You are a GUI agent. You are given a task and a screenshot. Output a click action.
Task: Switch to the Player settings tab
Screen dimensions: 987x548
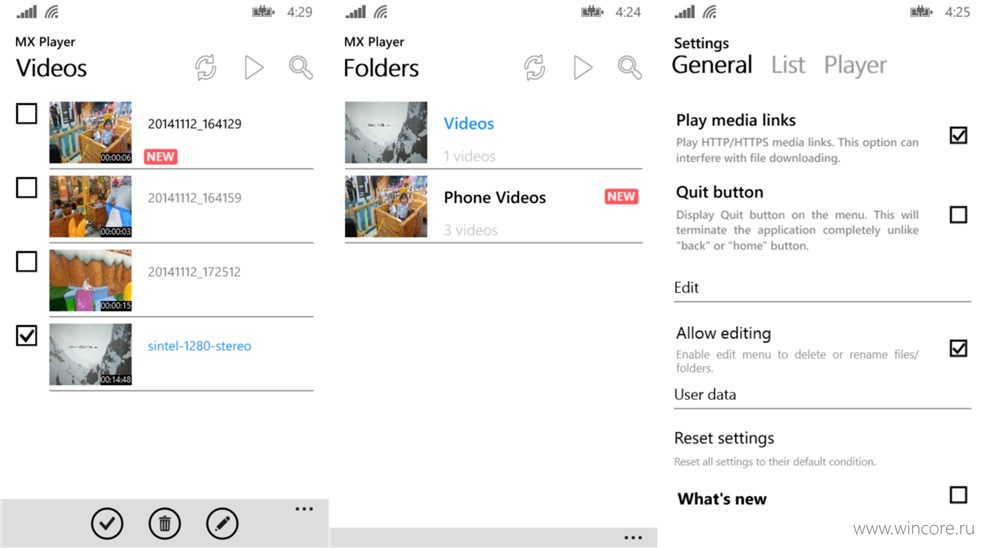tap(855, 65)
